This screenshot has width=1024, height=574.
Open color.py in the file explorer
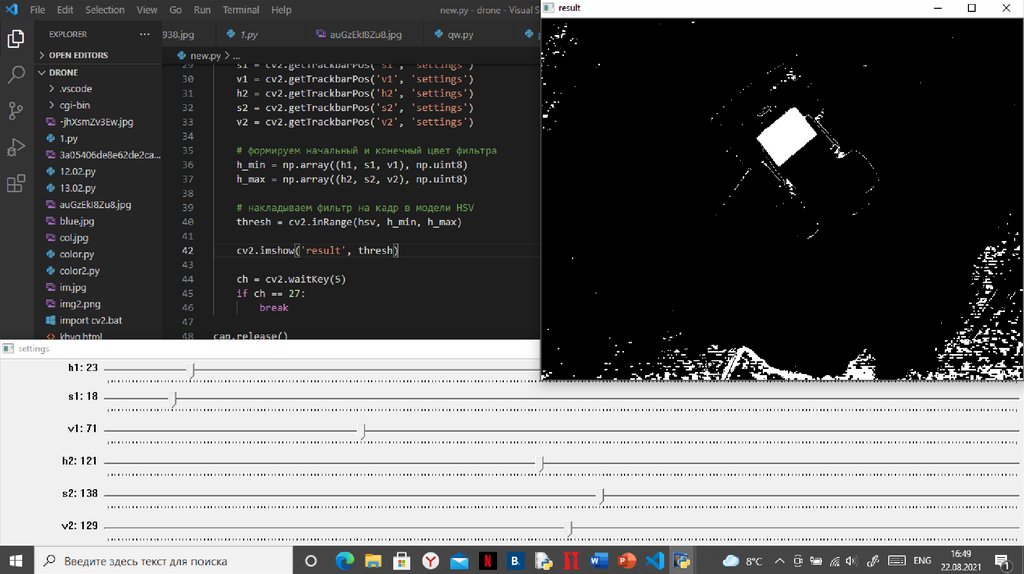tap(77, 254)
